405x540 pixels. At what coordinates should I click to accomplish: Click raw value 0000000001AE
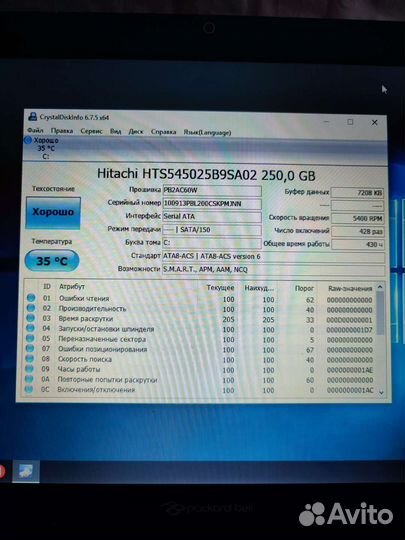tap(350, 370)
